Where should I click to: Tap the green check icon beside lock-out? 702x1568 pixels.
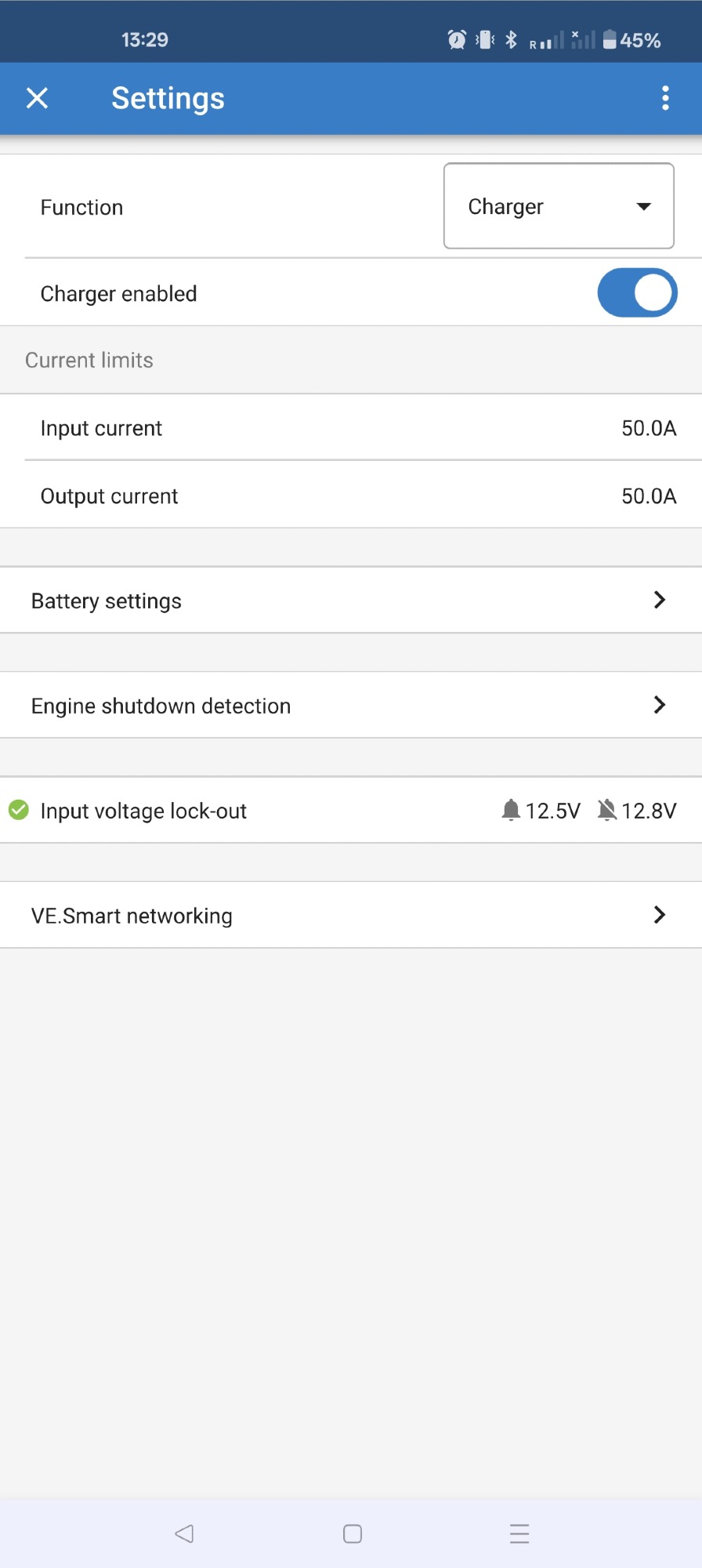tap(19, 810)
